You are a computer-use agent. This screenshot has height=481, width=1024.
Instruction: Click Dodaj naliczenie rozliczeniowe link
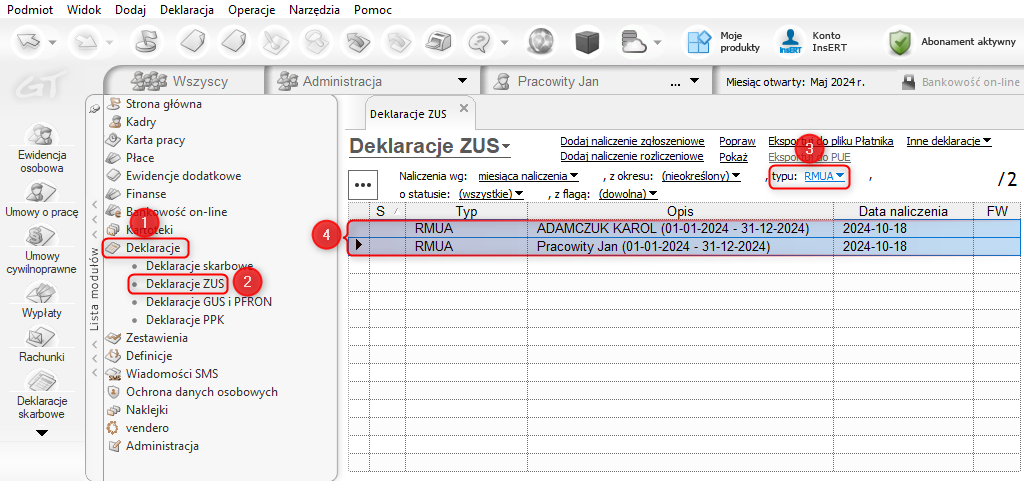click(x=632, y=157)
